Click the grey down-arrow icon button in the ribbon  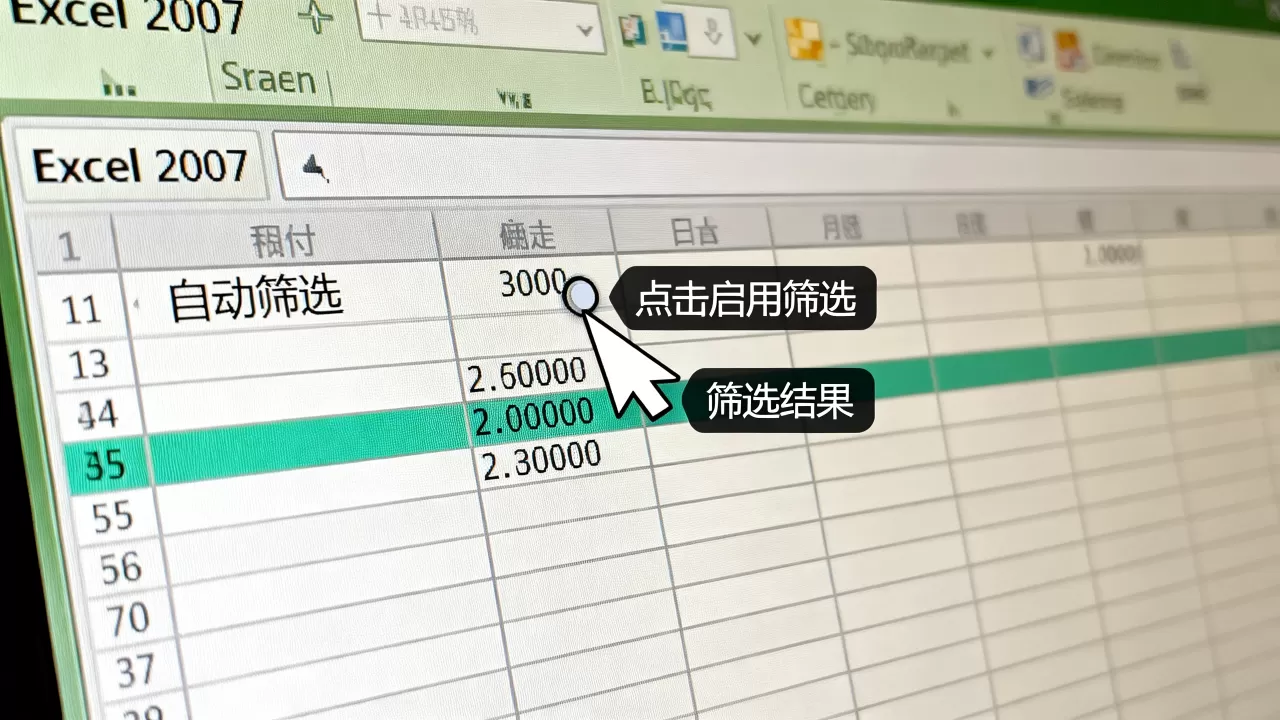[x=713, y=35]
